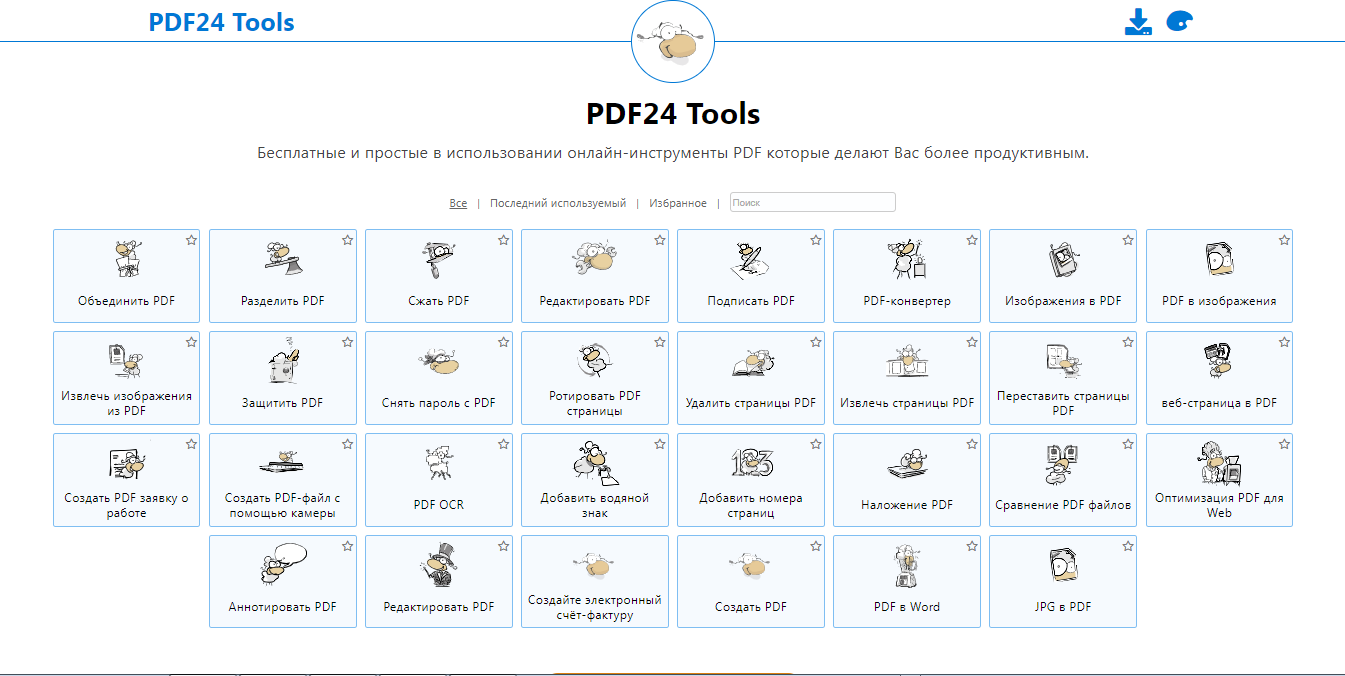Click the Удалить страницы PDF icon
Image resolution: width=1345 pixels, height=676 pixels.
point(751,362)
